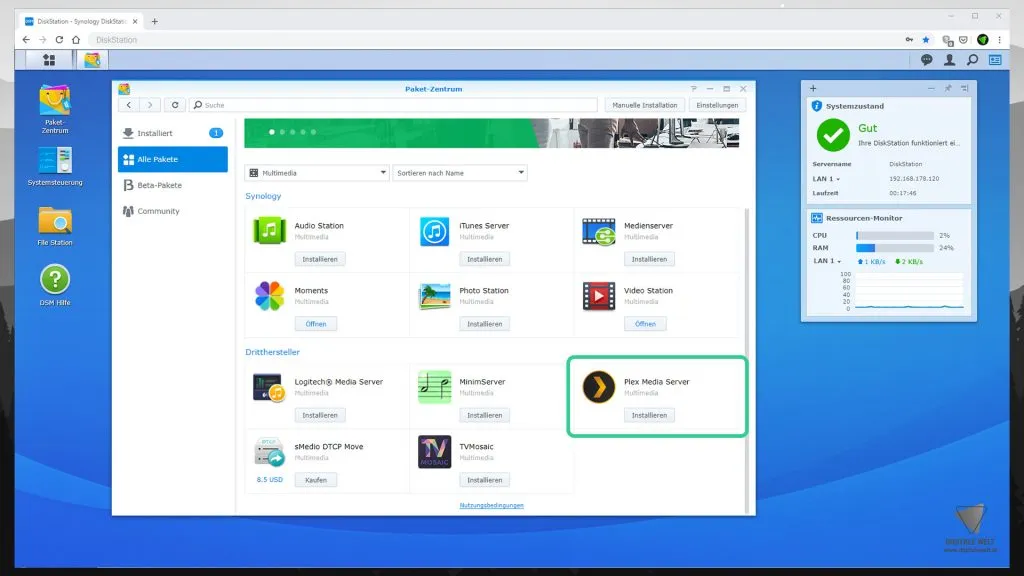
Task: Click the Paket-Zentrum promotional banner
Action: click(492, 133)
